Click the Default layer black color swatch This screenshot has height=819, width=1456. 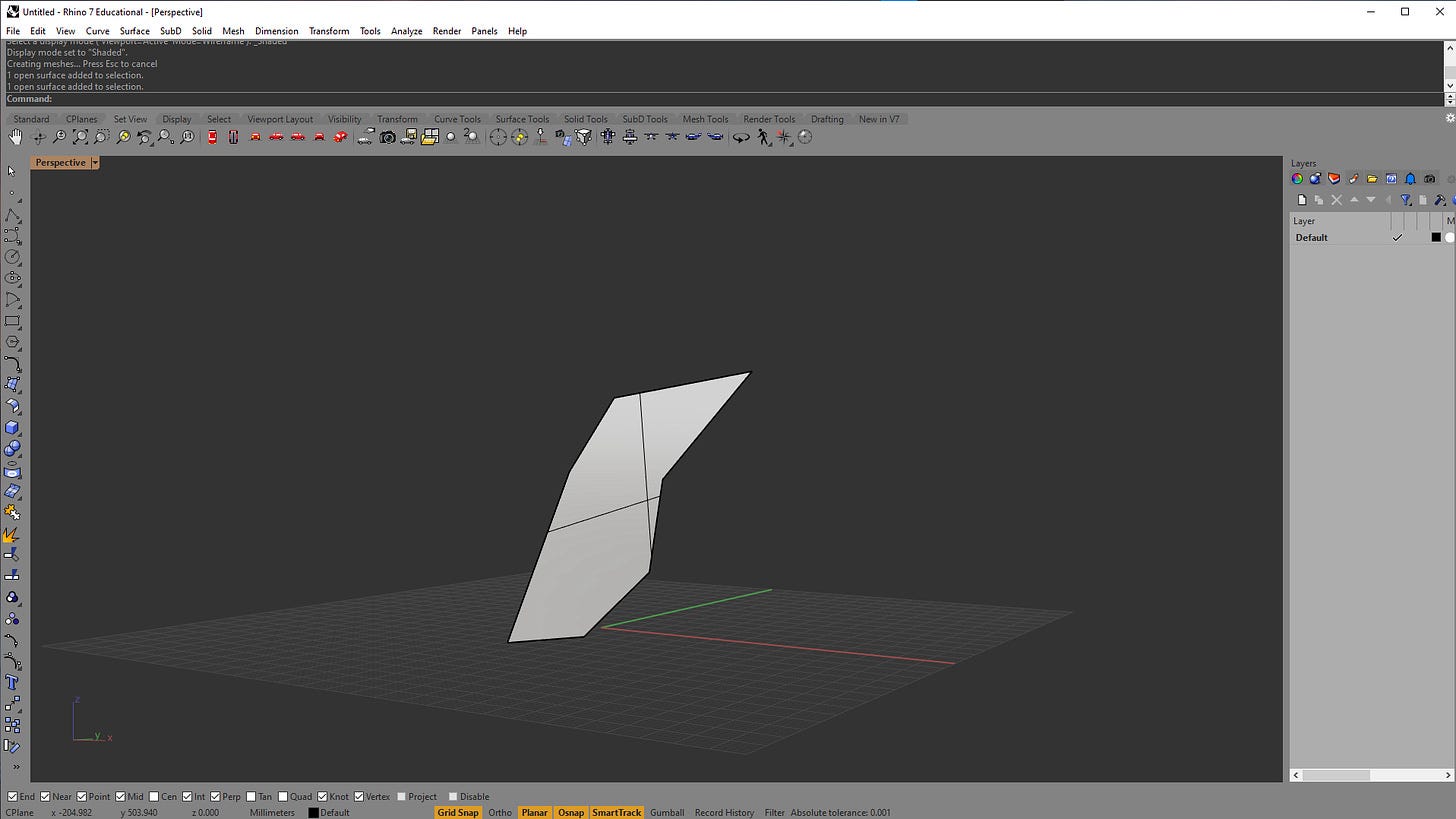click(x=1435, y=238)
